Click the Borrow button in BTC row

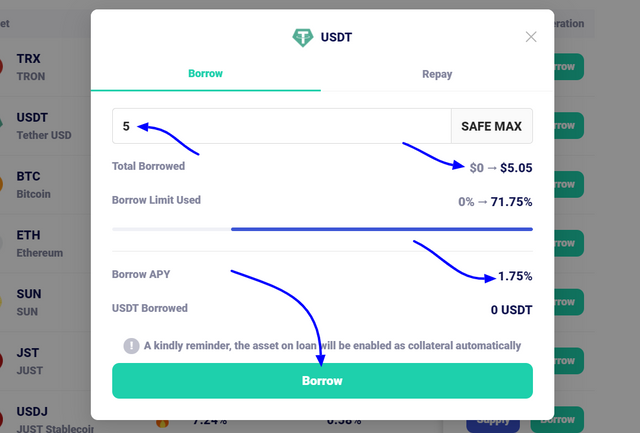click(x=569, y=184)
